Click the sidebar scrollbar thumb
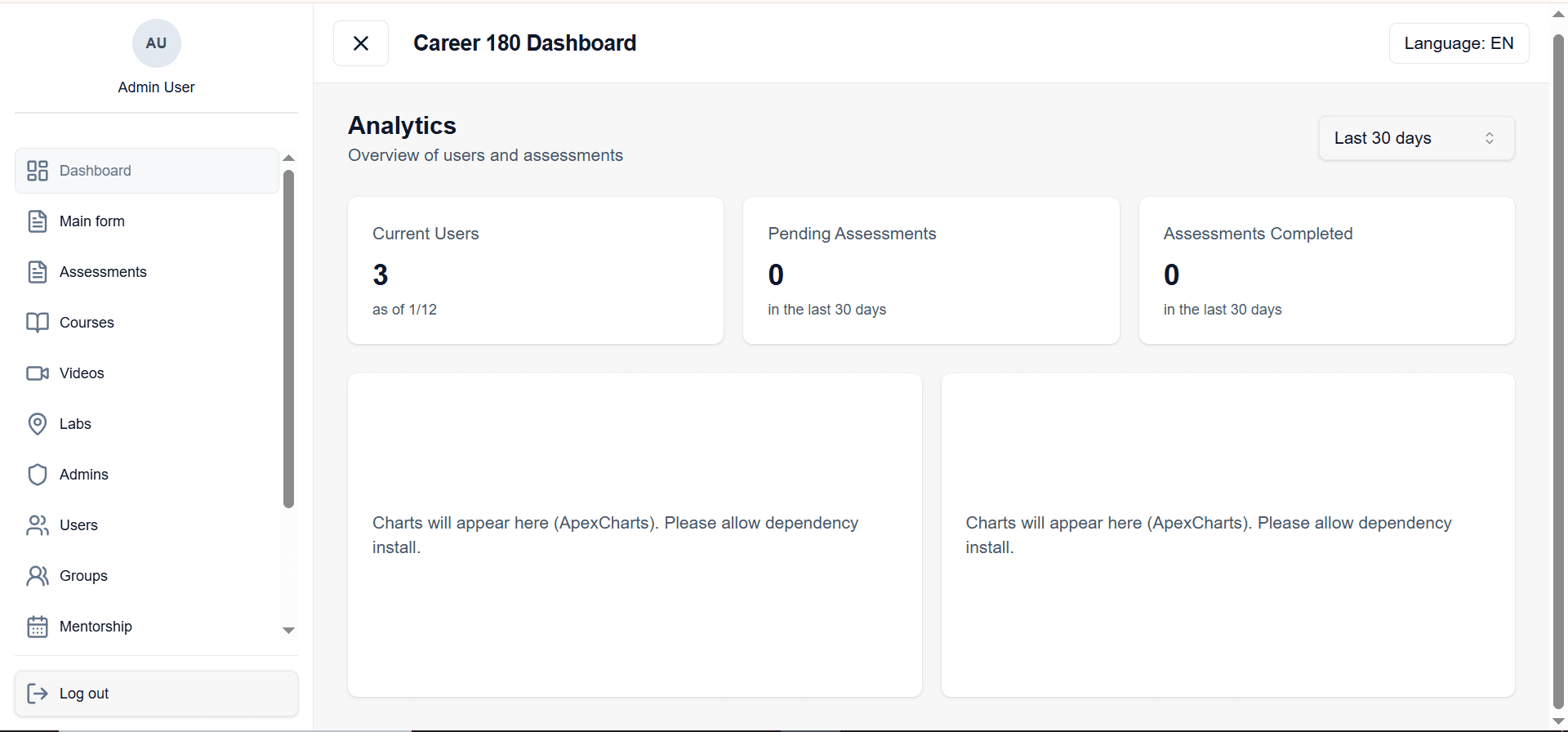This screenshot has width=1568, height=732. (288, 339)
